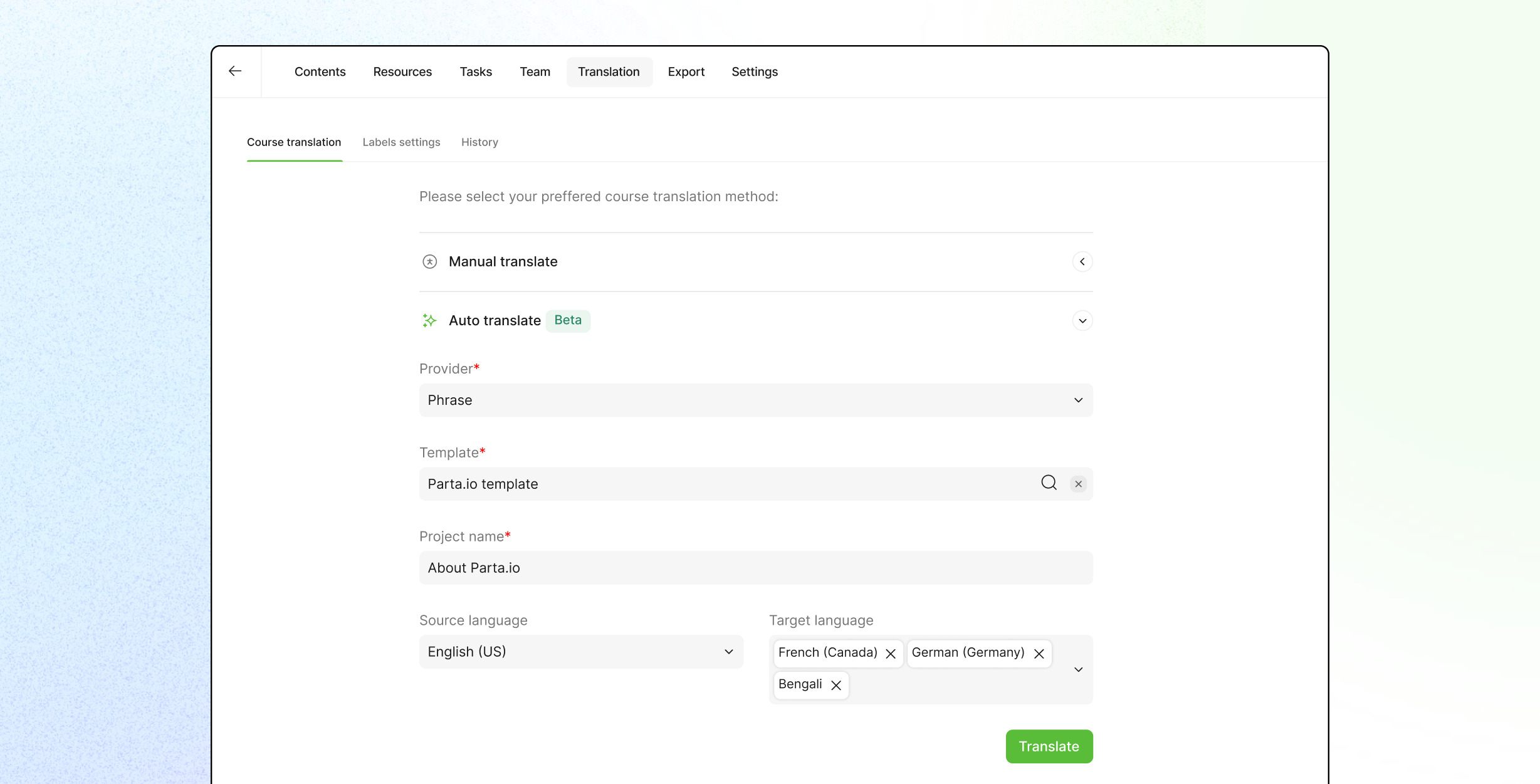Click the French (Canada) language chip

pyautogui.click(x=838, y=653)
